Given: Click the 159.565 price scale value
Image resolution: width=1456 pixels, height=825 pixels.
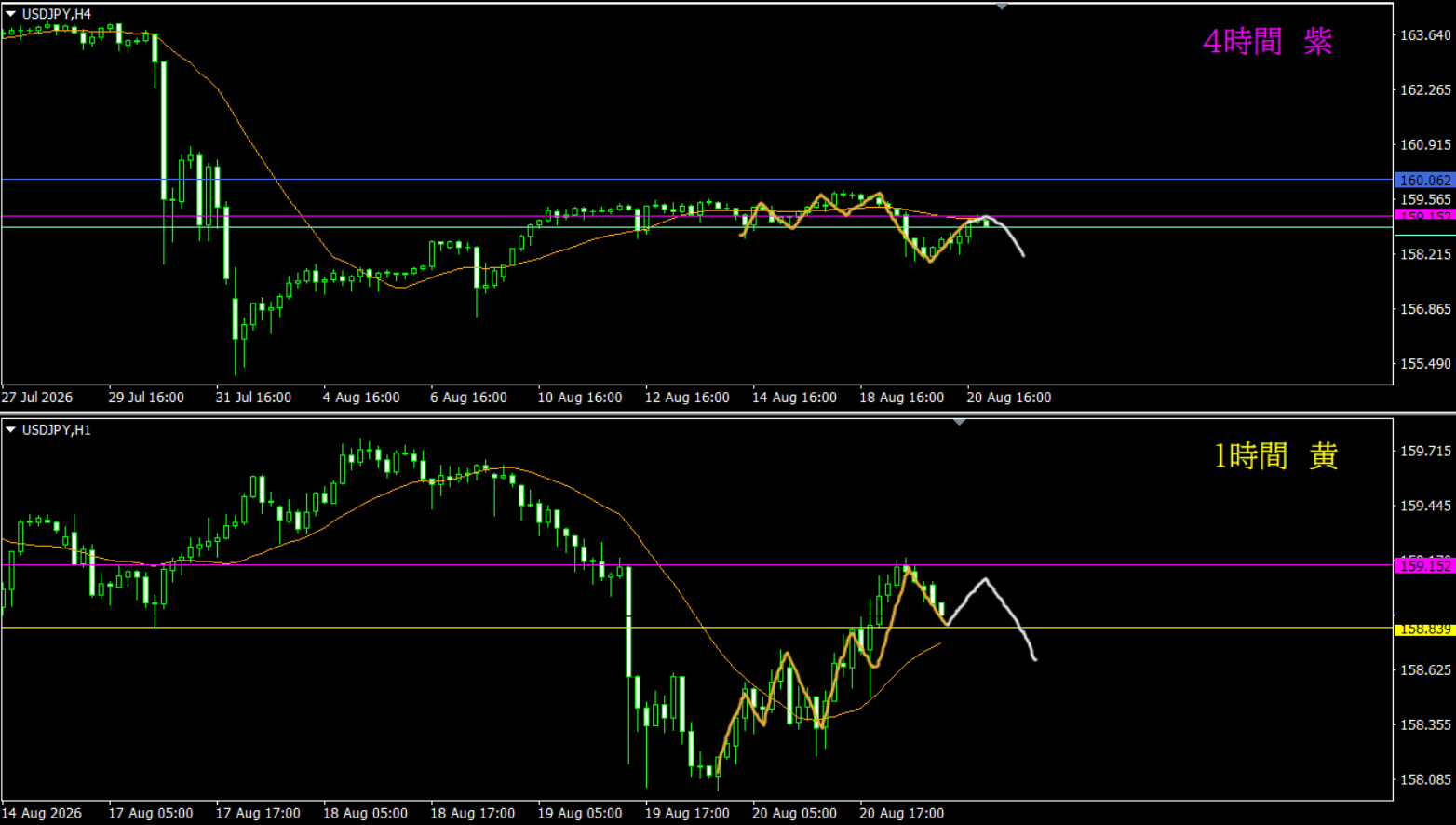Looking at the screenshot, I should coord(1425,199).
